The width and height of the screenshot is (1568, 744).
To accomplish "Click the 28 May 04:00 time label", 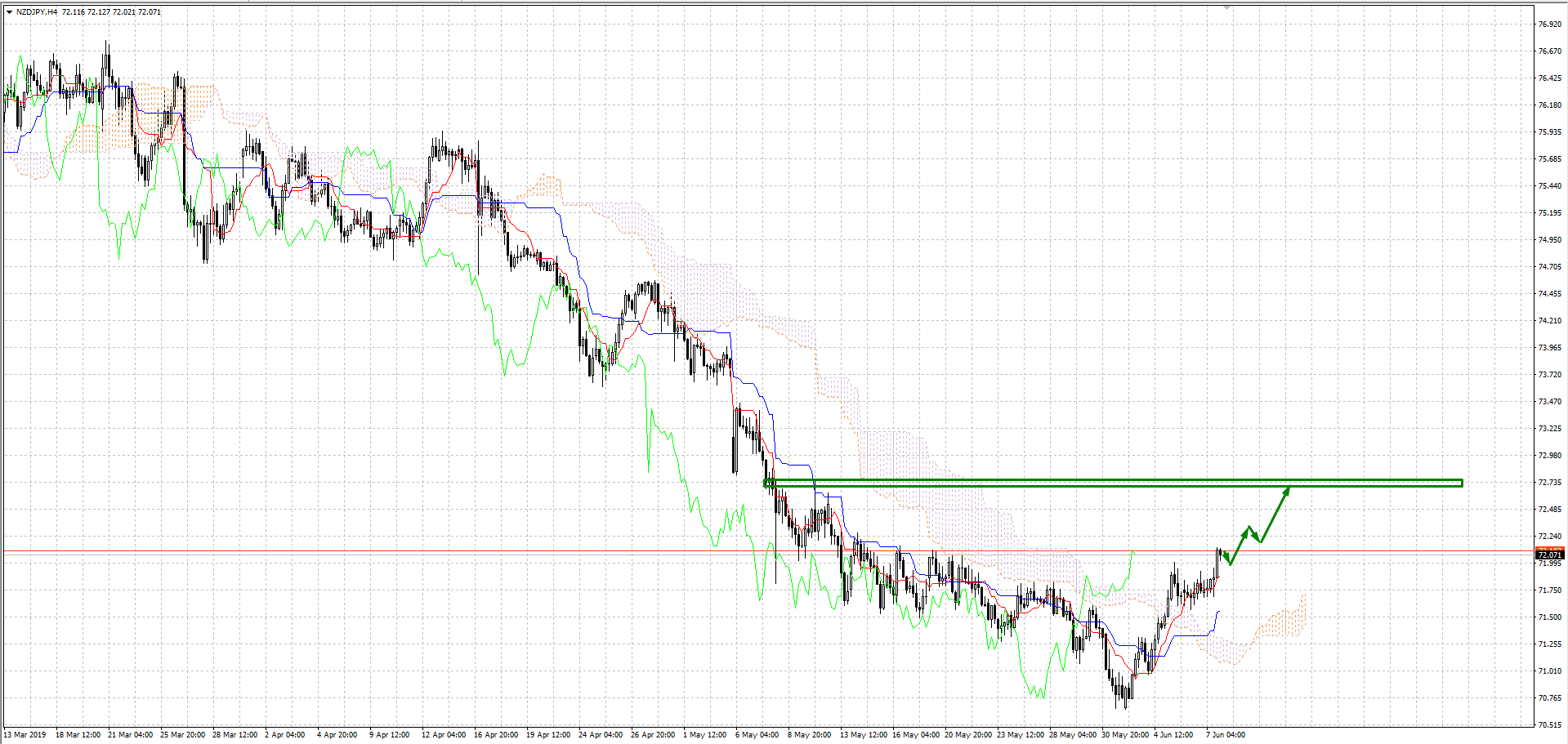I will pyautogui.click(x=1073, y=735).
